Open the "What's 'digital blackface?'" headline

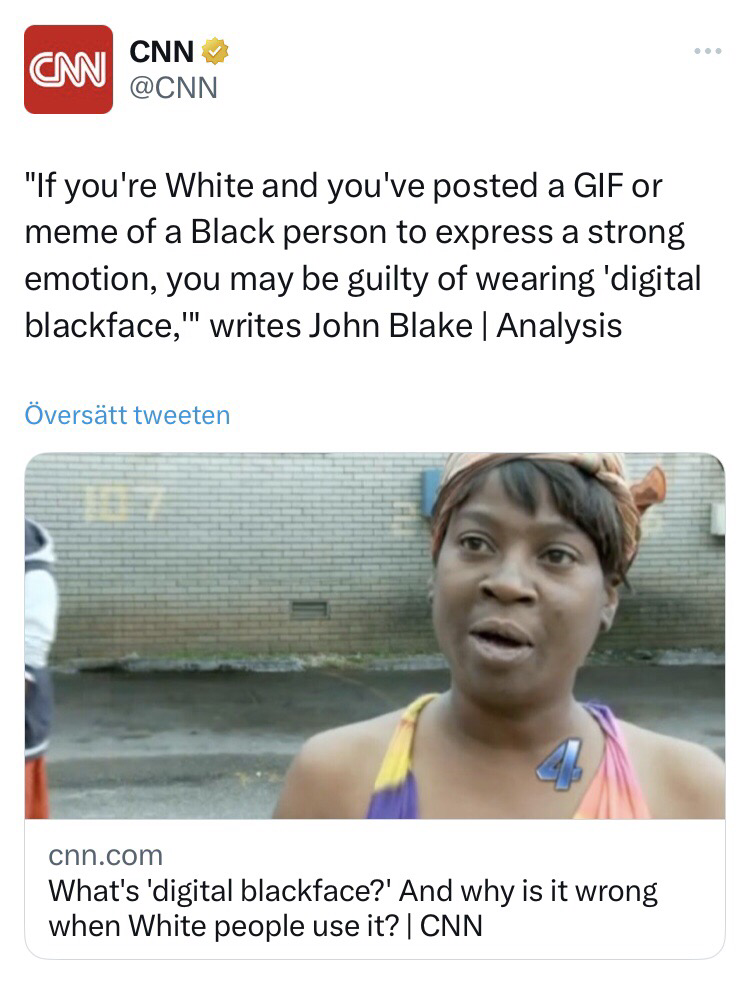tap(353, 891)
